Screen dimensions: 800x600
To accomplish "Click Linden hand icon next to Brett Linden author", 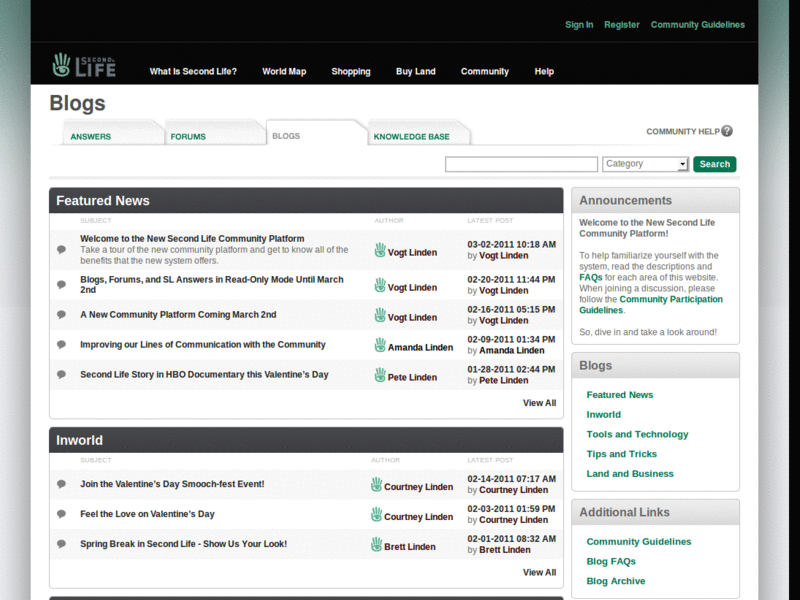I will [377, 545].
